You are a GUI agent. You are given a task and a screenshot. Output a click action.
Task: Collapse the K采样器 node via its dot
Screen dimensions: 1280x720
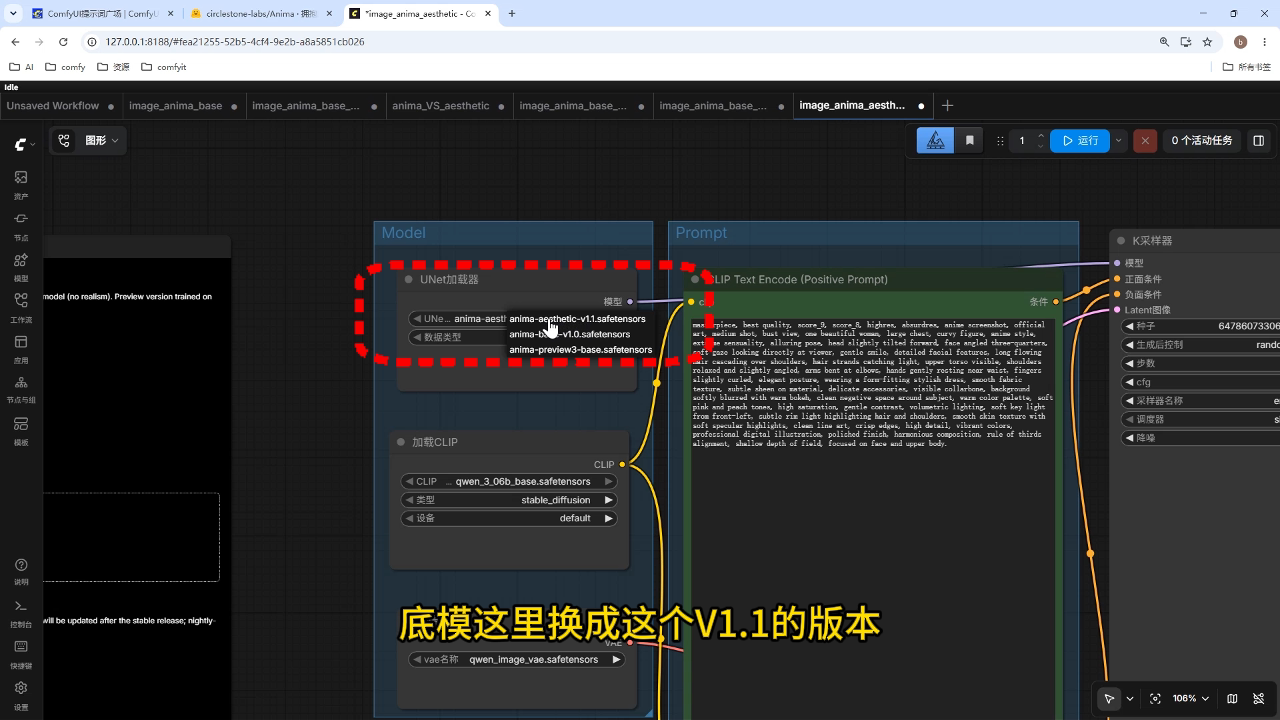(1121, 241)
